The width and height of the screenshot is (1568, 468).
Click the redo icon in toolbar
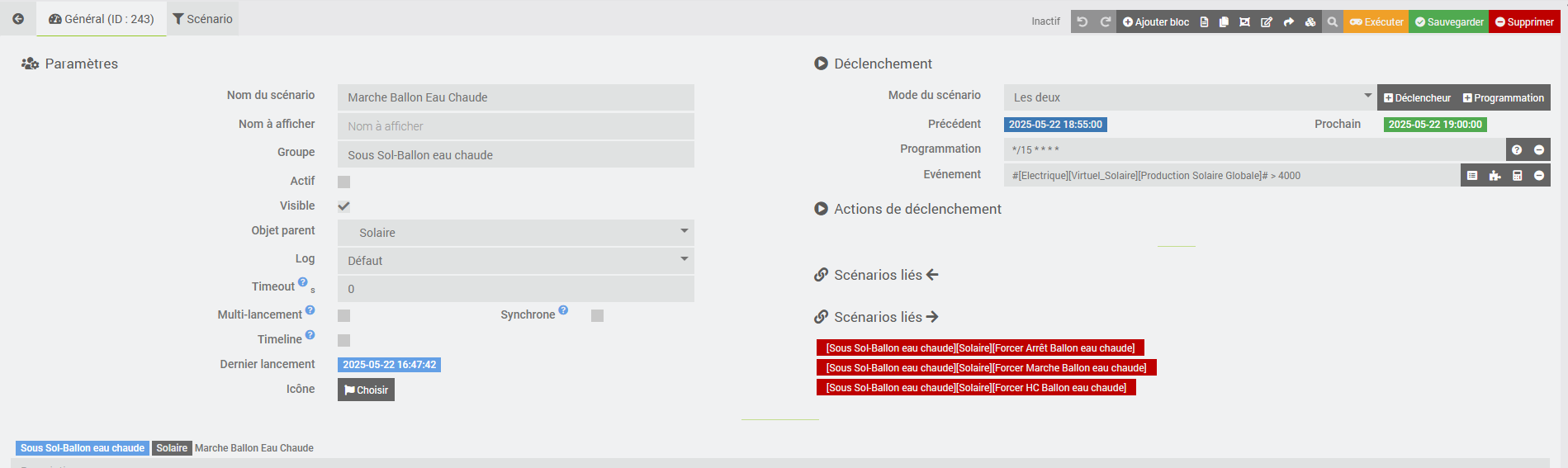pyautogui.click(x=1105, y=22)
